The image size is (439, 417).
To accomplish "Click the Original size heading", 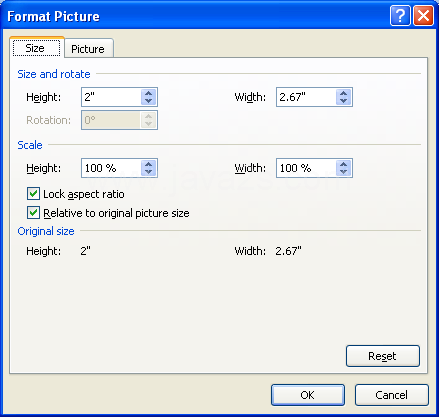I will click(x=46, y=231).
